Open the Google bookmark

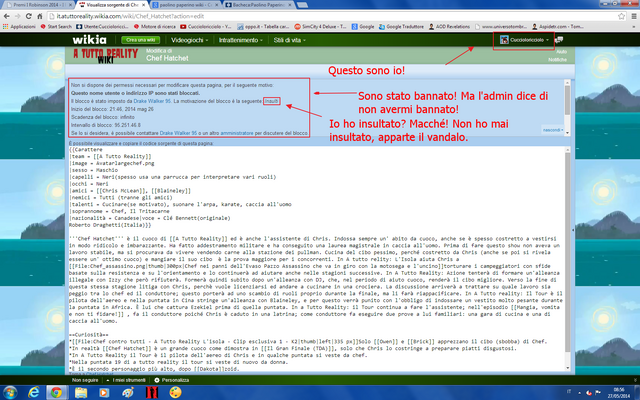click(363, 27)
